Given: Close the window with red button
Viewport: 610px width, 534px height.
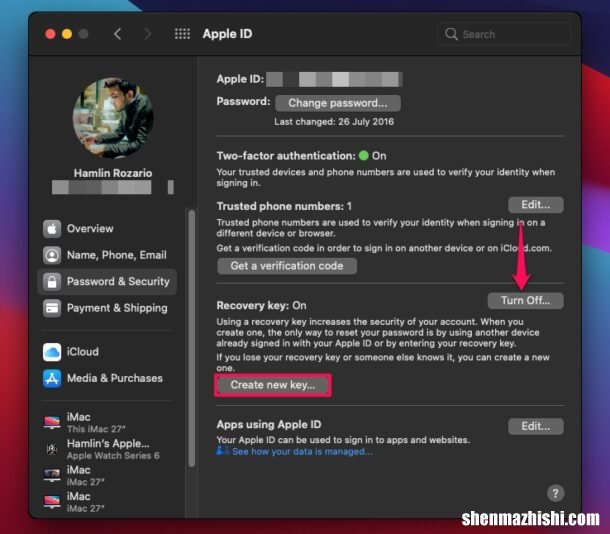Looking at the screenshot, I should click(x=50, y=34).
